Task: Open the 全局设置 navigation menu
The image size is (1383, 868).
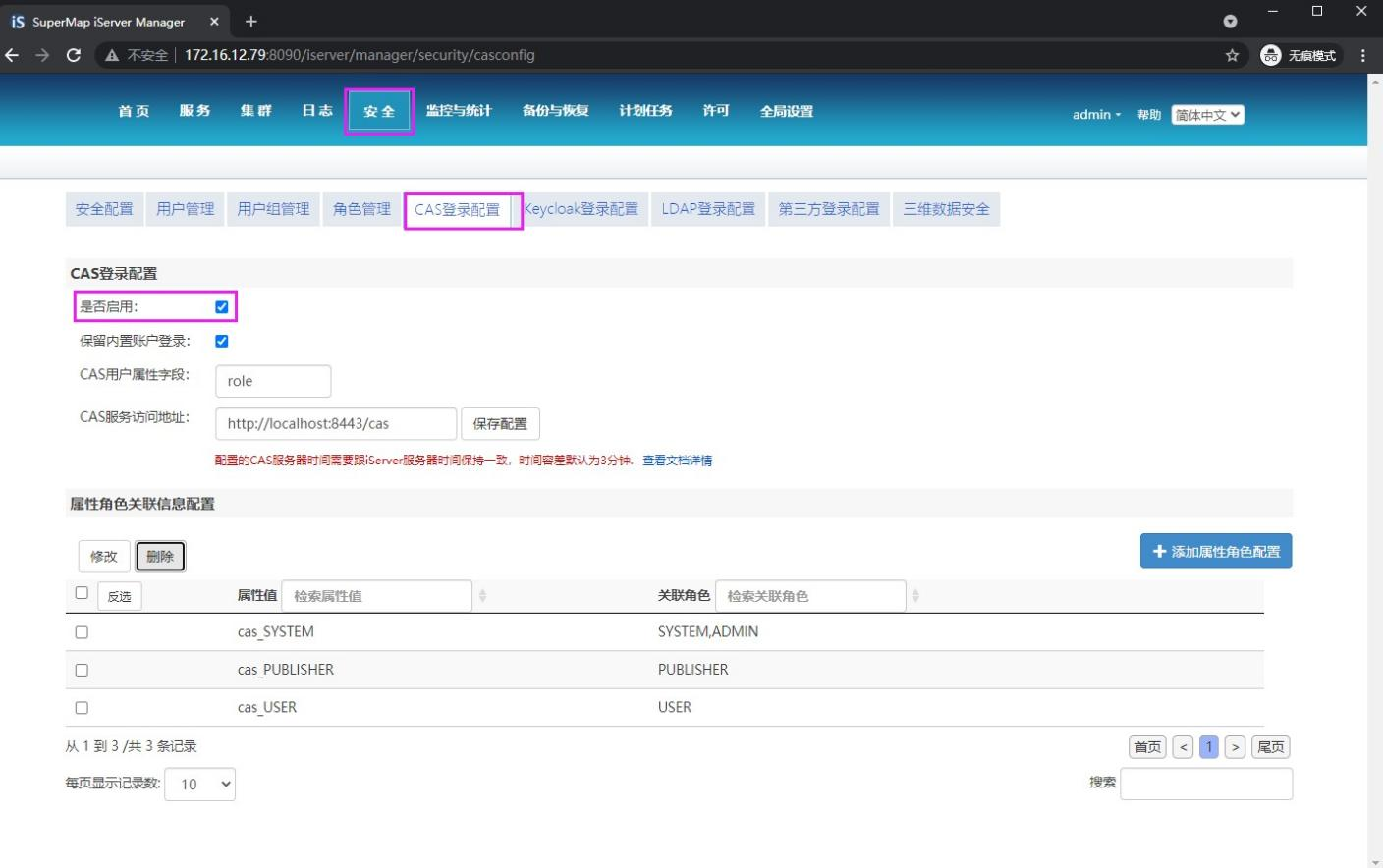Action: click(787, 111)
